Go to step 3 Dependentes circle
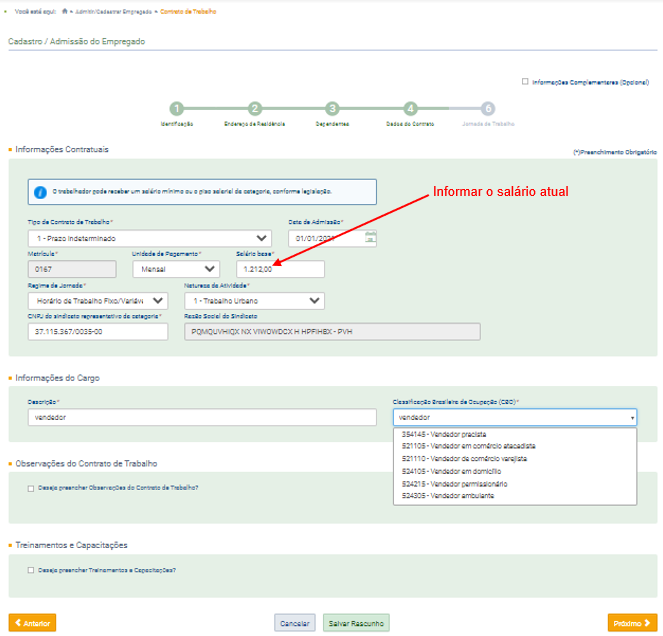 332,109
